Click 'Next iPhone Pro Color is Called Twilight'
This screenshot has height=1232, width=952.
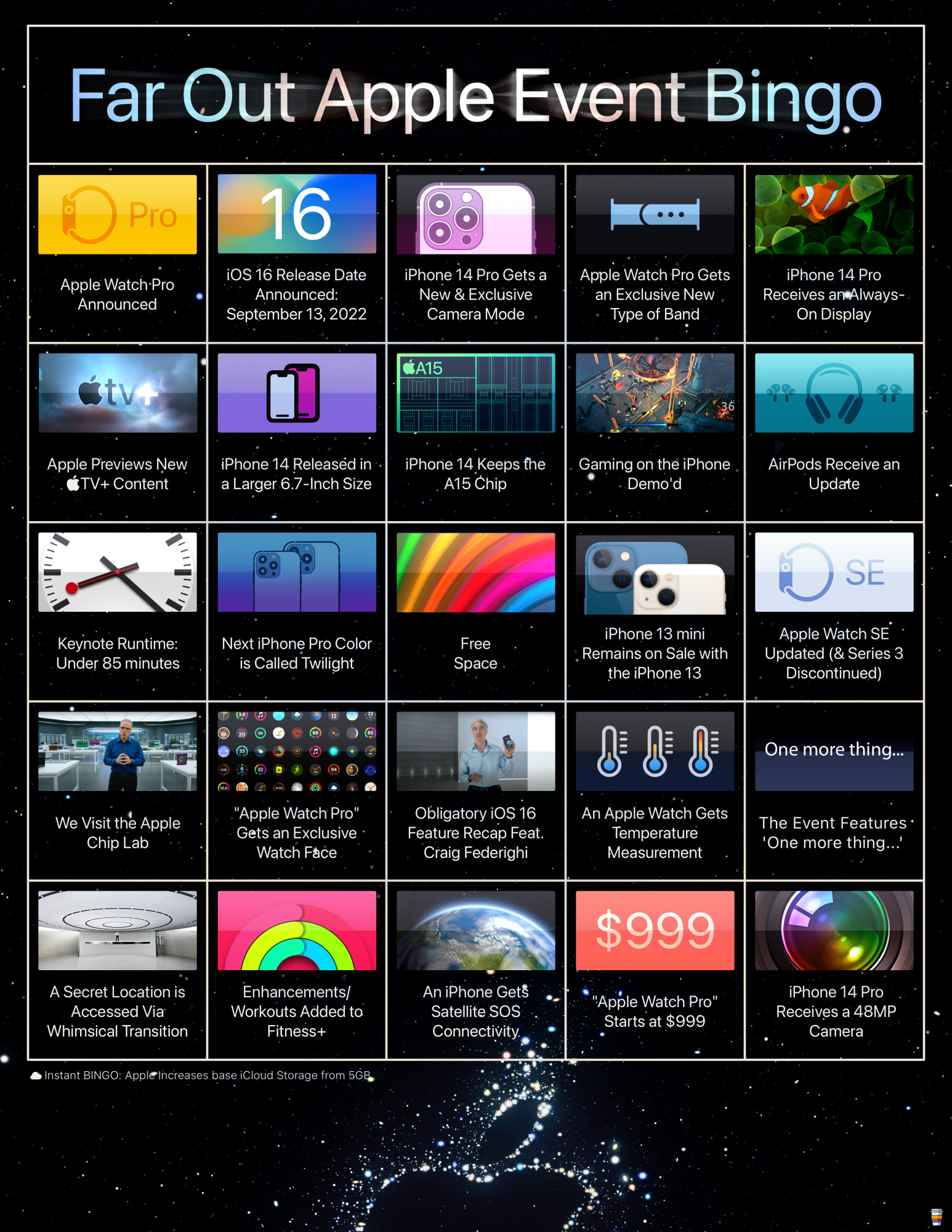(x=297, y=653)
